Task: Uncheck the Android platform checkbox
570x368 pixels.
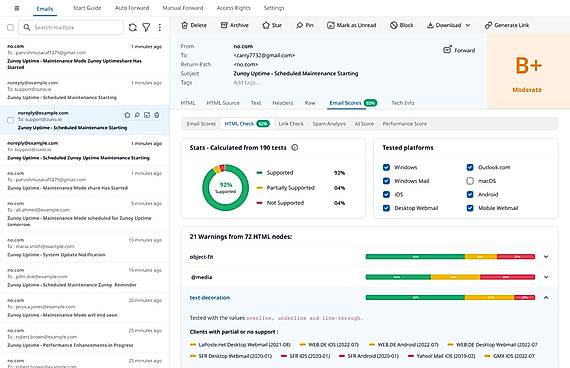Action: [470, 195]
